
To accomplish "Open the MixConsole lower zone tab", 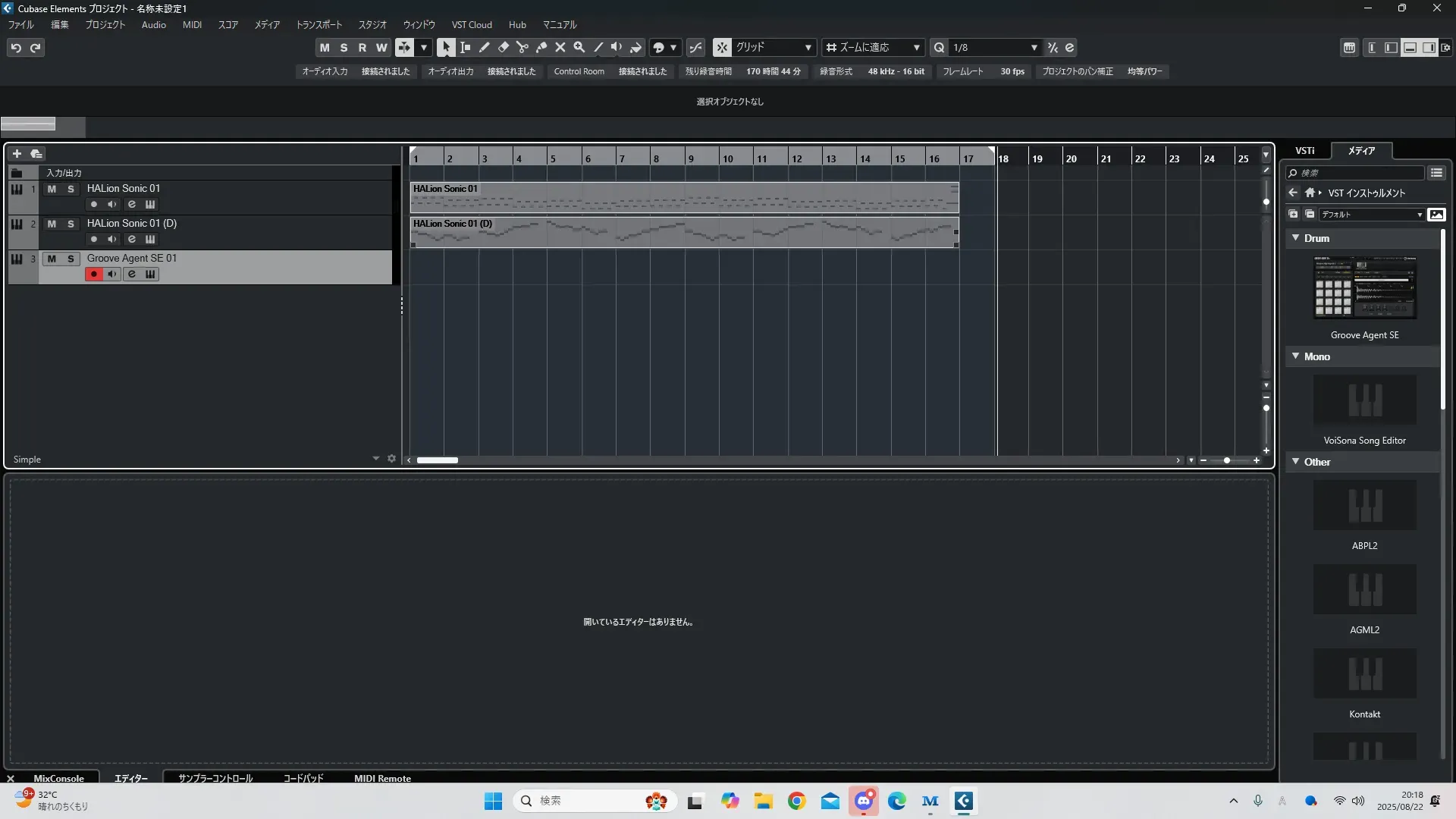I will 58,778.
